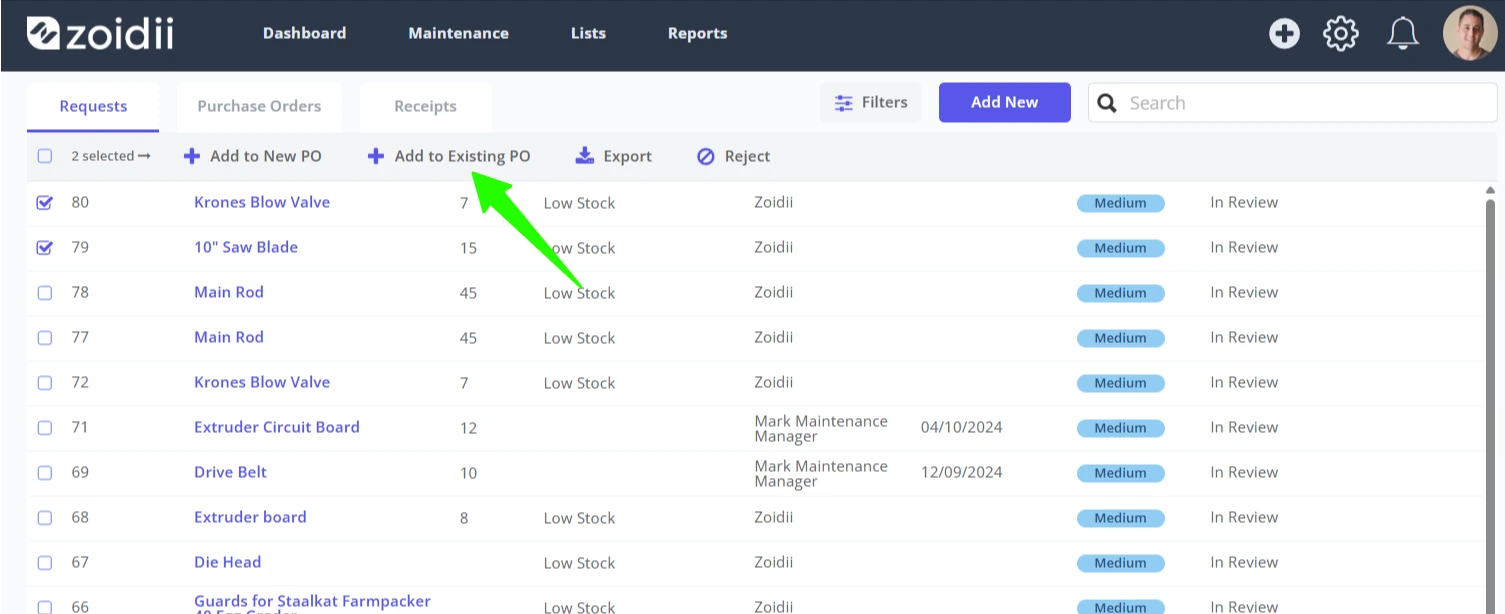Open the Extruder Circuit Board request
Image resolution: width=1505 pixels, height=614 pixels.
tap(277, 427)
